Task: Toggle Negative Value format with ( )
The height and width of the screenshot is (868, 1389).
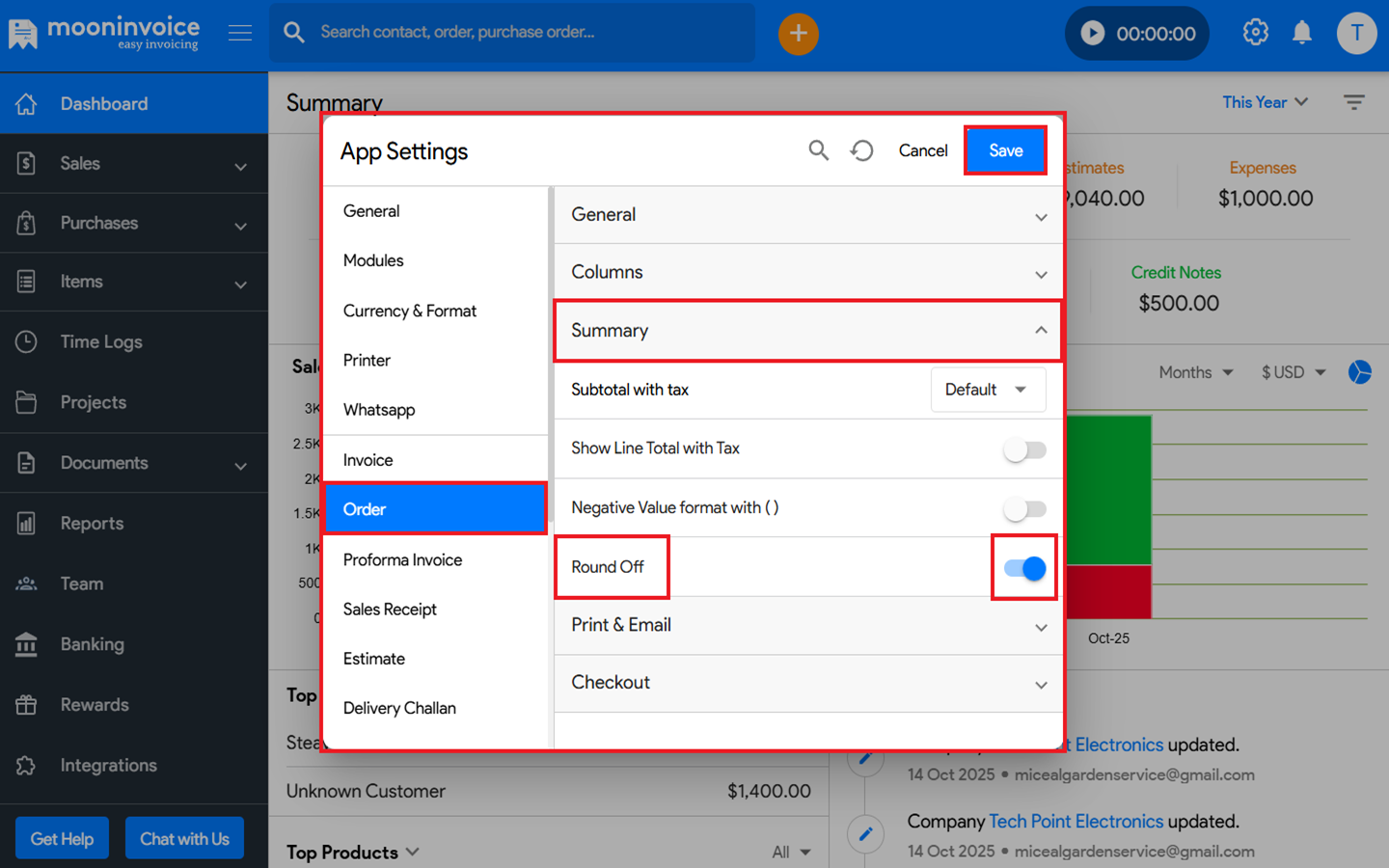Action: tap(1024, 509)
